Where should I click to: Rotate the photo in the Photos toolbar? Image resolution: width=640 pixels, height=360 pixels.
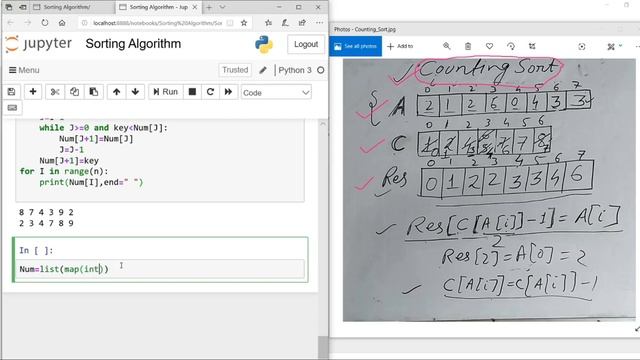(x=511, y=46)
